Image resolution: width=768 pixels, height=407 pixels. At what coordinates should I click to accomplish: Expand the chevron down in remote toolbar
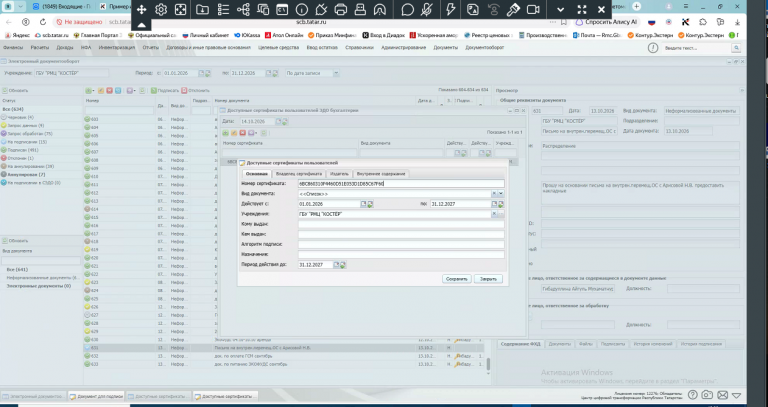click(561, 9)
